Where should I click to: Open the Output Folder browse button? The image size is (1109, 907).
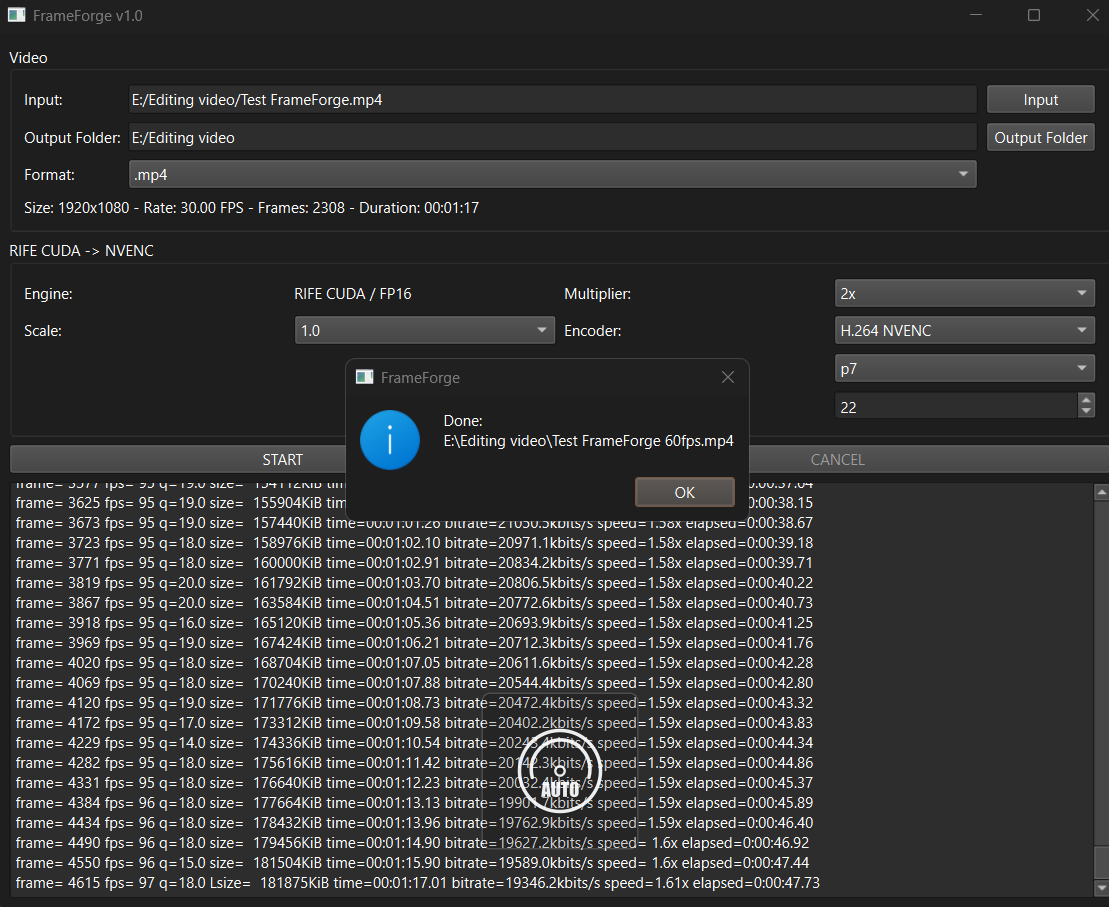(x=1040, y=138)
